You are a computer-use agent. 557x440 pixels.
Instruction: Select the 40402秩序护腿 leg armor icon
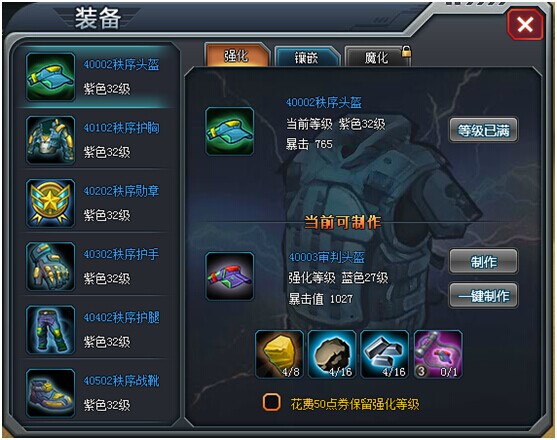[x=50, y=330]
